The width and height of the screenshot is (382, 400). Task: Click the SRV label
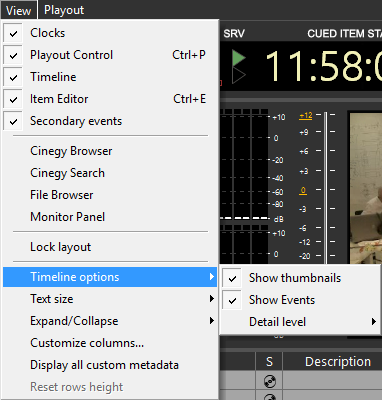coord(234,34)
